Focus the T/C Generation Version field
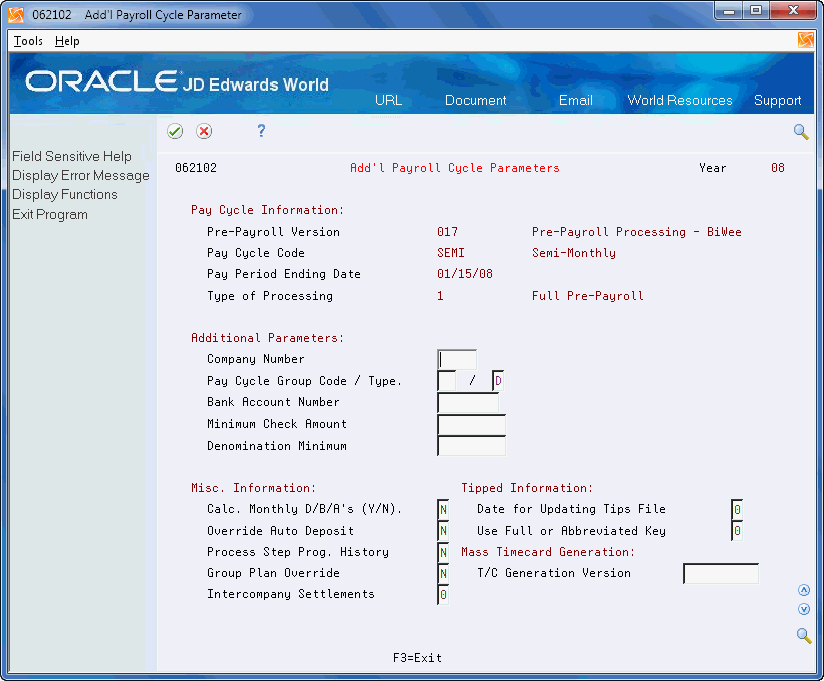Image resolution: width=824 pixels, height=681 pixels. [720, 573]
